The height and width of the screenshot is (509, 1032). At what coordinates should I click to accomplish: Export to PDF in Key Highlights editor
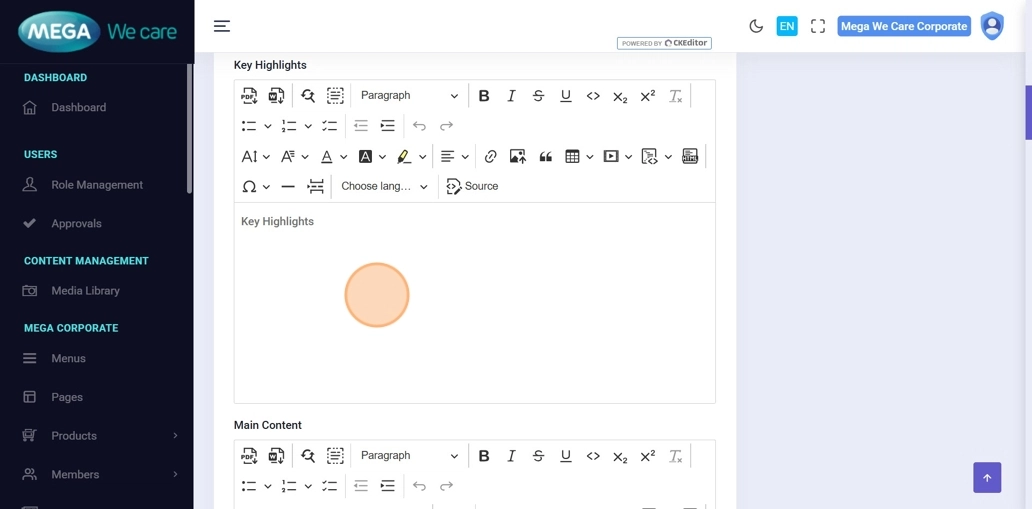[x=249, y=96]
